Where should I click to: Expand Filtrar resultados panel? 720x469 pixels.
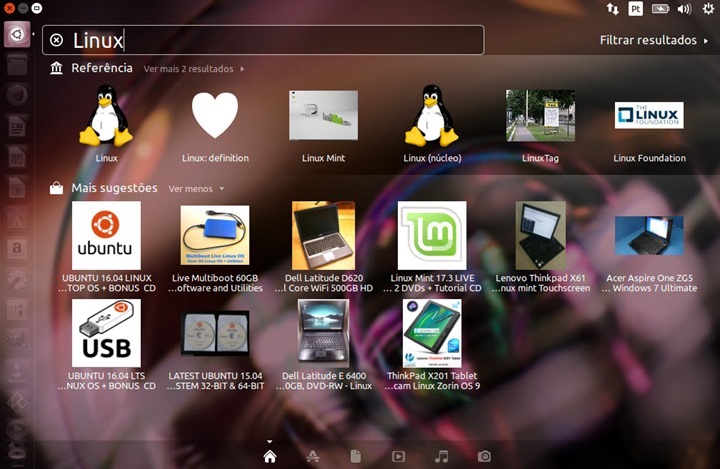coord(654,40)
